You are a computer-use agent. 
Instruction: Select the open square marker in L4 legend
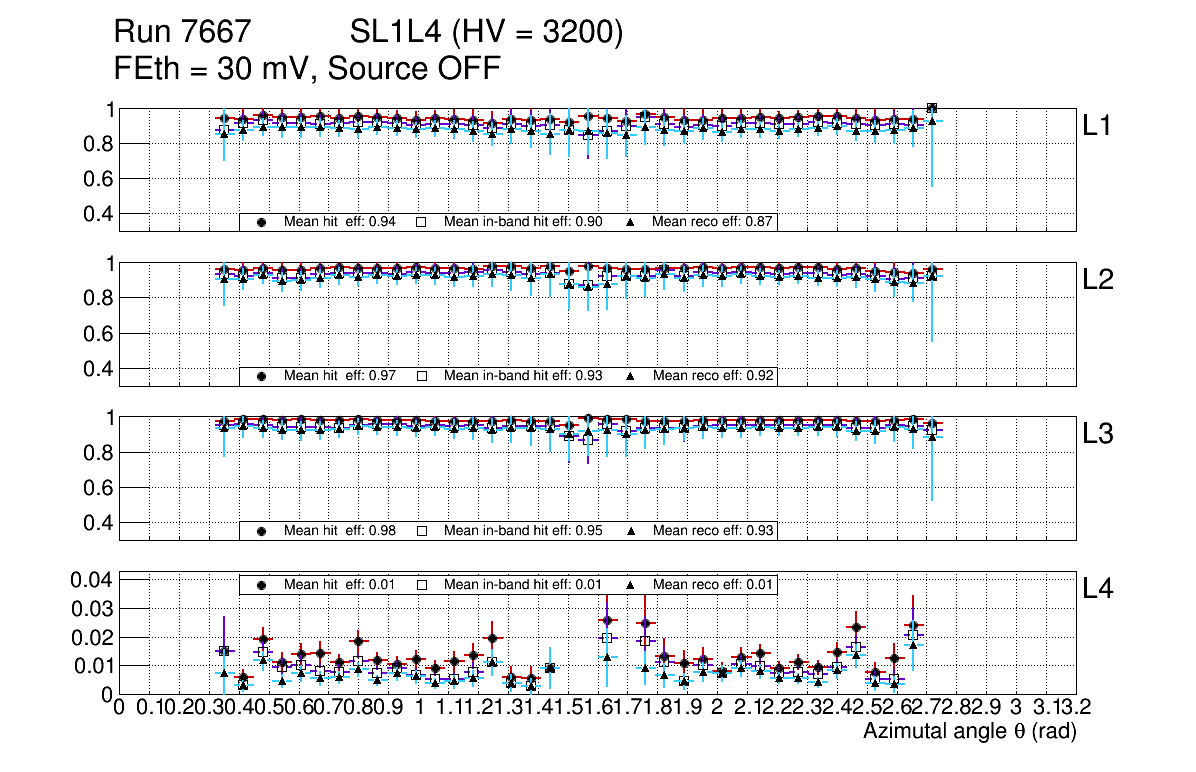(422, 584)
